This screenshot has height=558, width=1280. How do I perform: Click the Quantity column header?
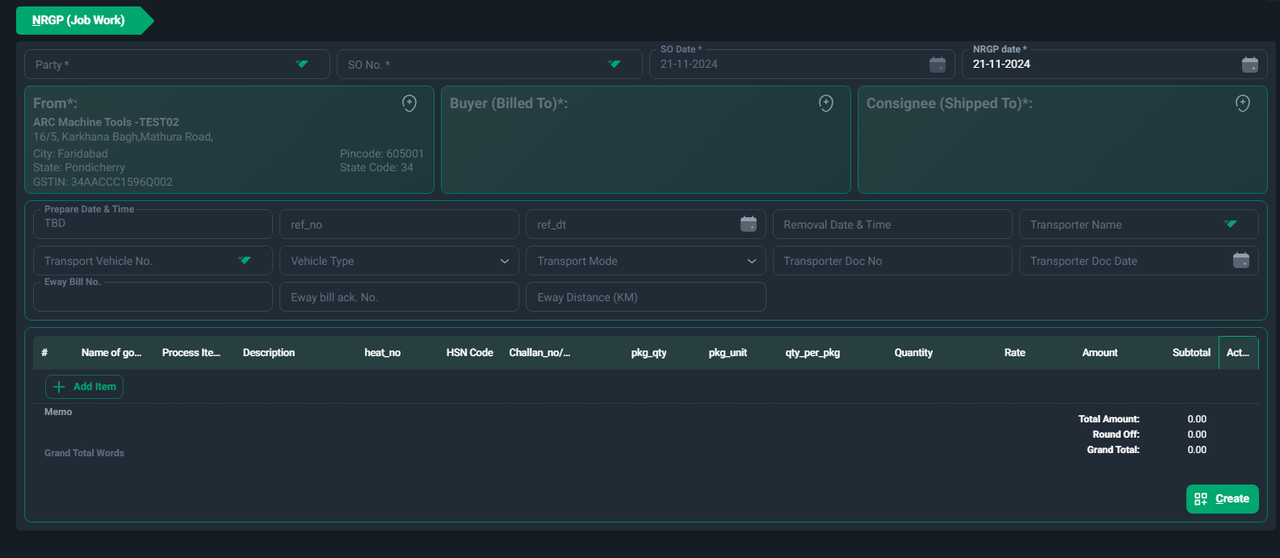(x=914, y=353)
